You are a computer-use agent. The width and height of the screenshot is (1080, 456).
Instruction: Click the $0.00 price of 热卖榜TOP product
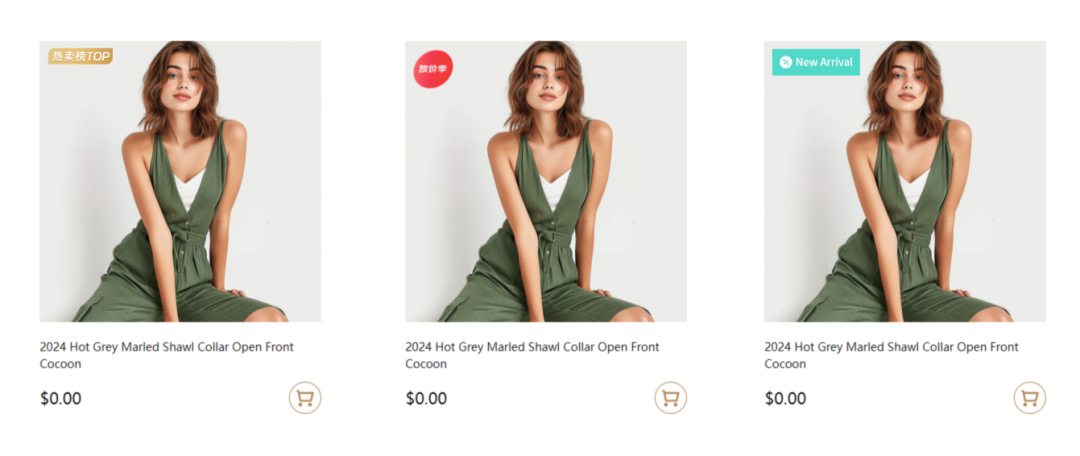click(61, 399)
